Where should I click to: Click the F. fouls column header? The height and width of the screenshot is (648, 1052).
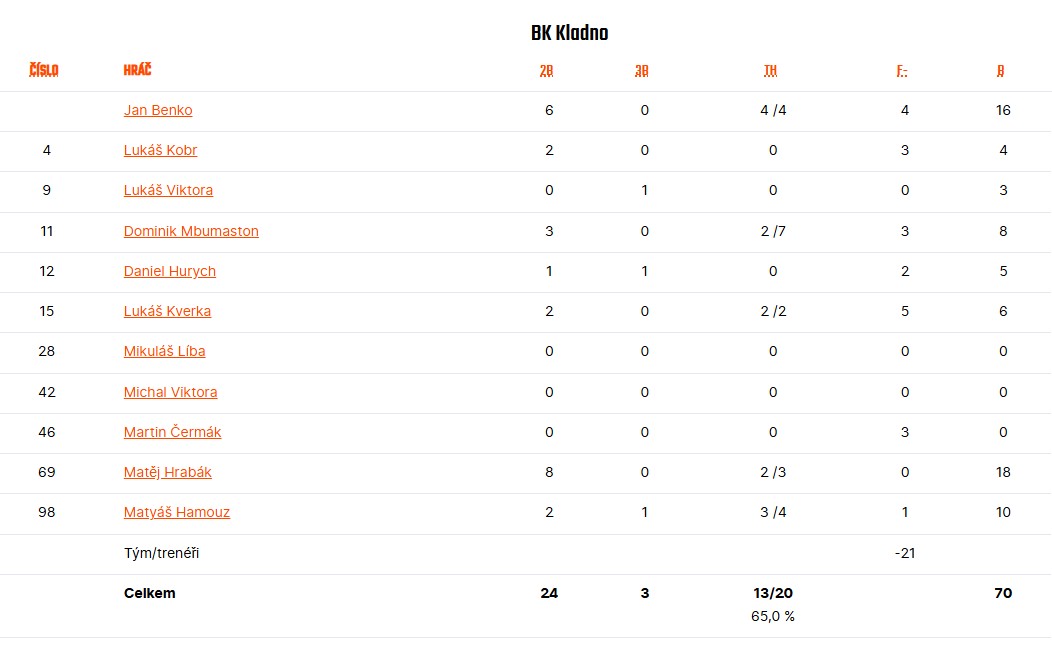click(x=902, y=71)
